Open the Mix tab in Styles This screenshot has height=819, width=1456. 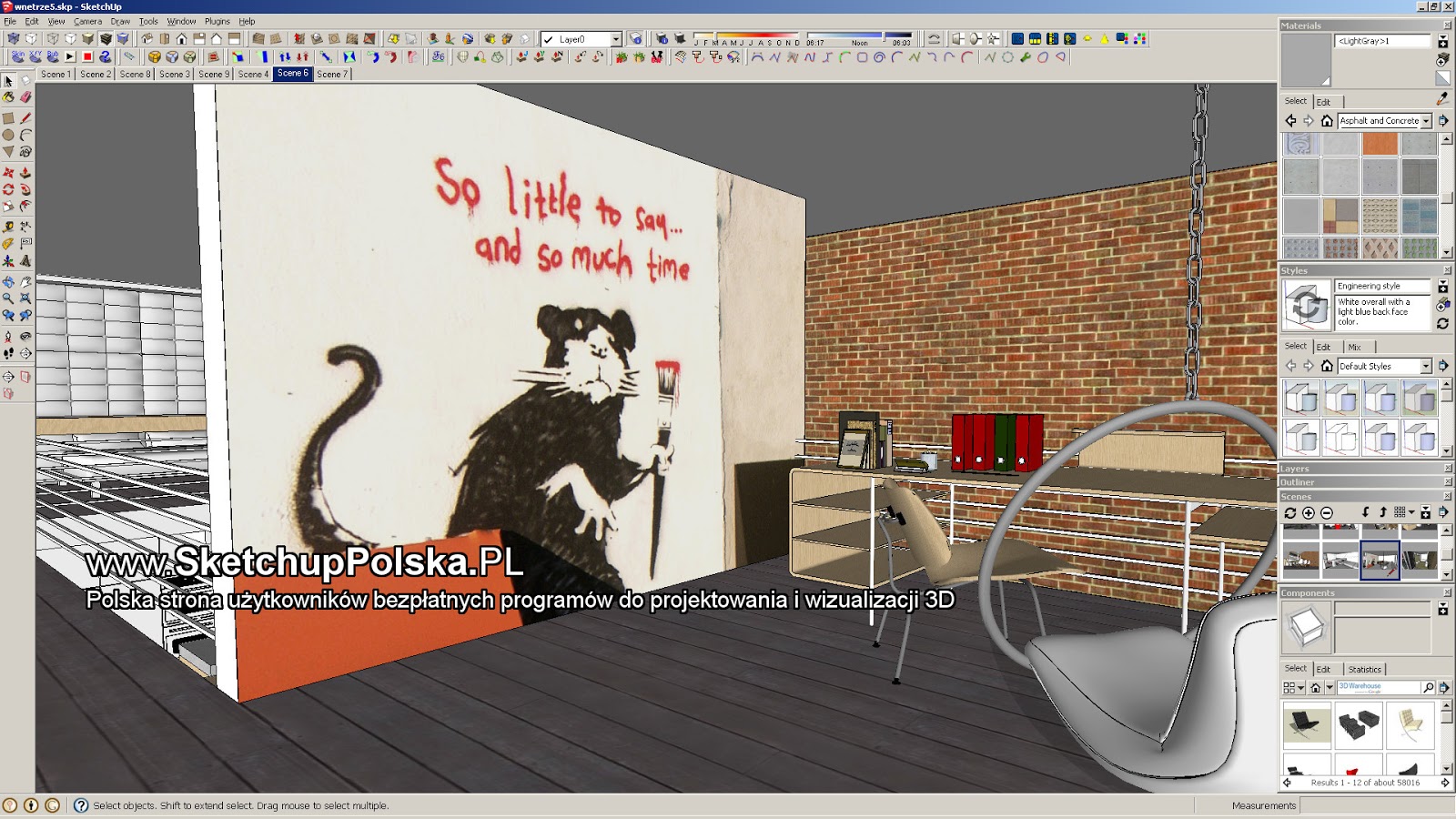1355,347
